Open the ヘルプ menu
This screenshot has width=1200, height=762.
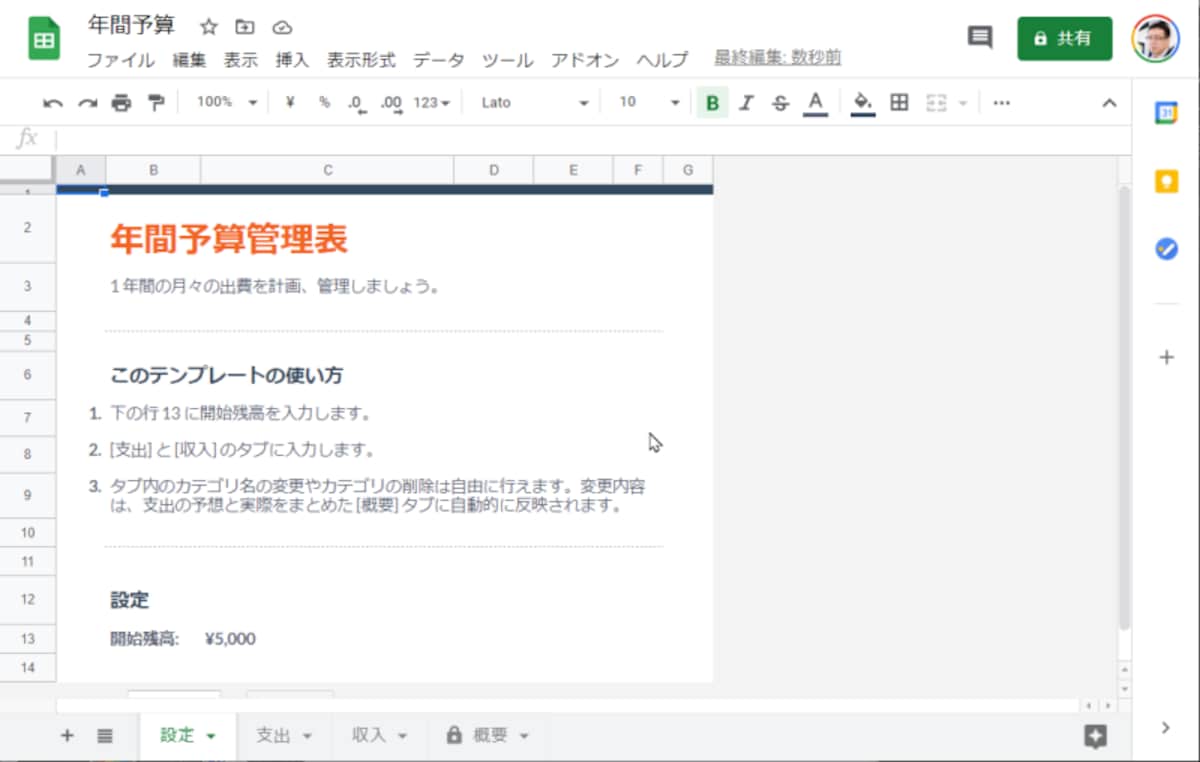(662, 60)
